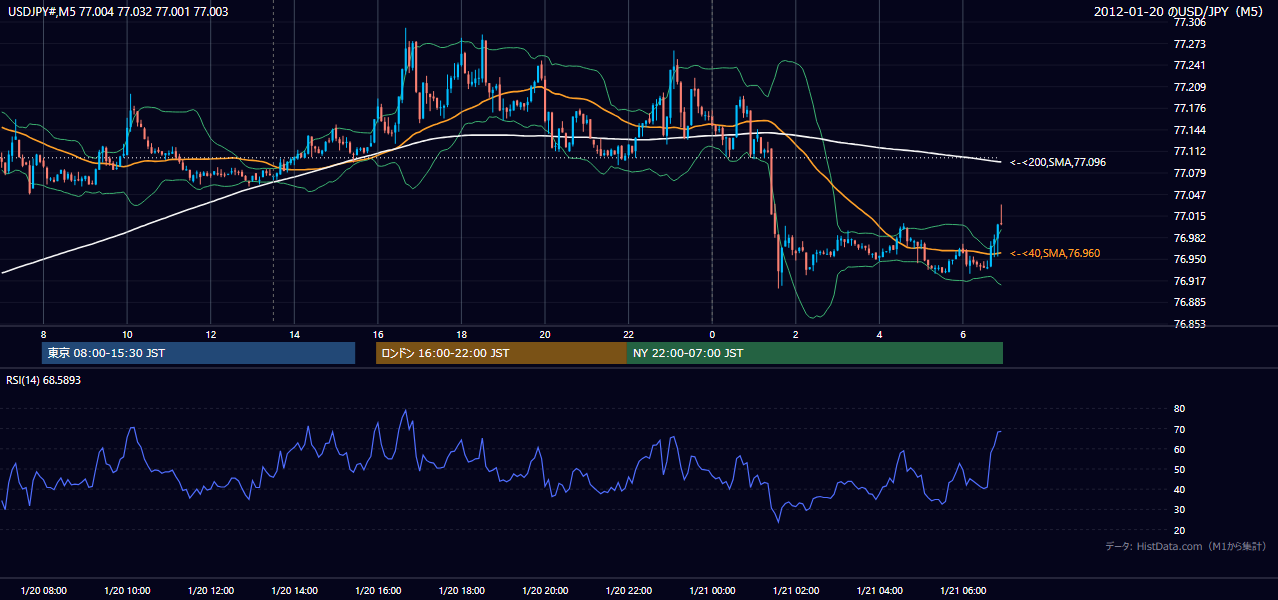The width and height of the screenshot is (1278, 600).
Task: Click the hour 16 label under the price chart
Action: pyautogui.click(x=377, y=334)
